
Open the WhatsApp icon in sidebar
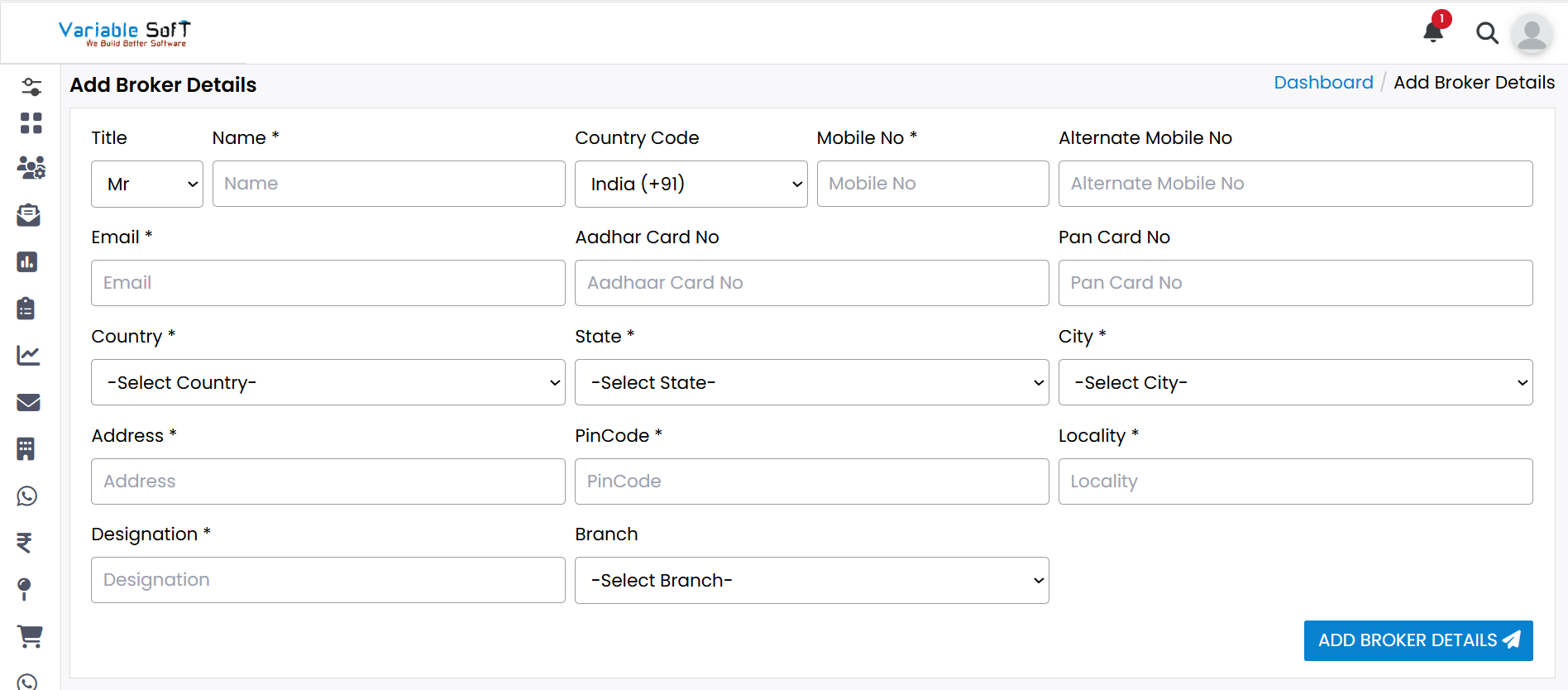click(27, 496)
